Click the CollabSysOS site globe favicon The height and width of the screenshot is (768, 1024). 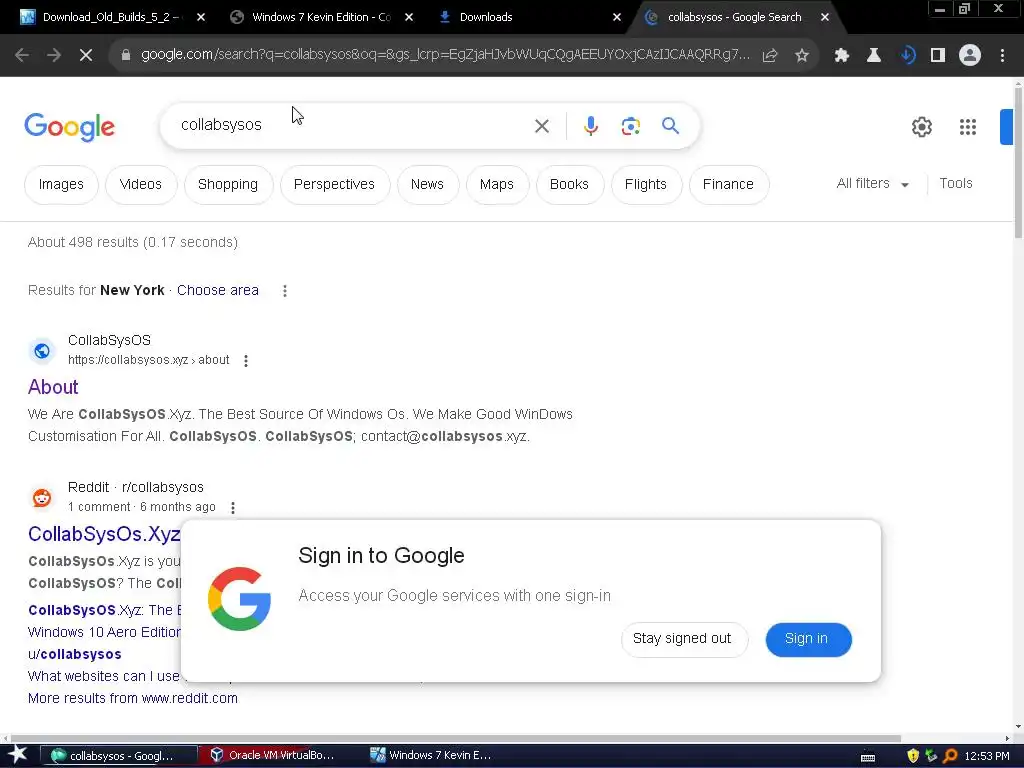click(42, 351)
